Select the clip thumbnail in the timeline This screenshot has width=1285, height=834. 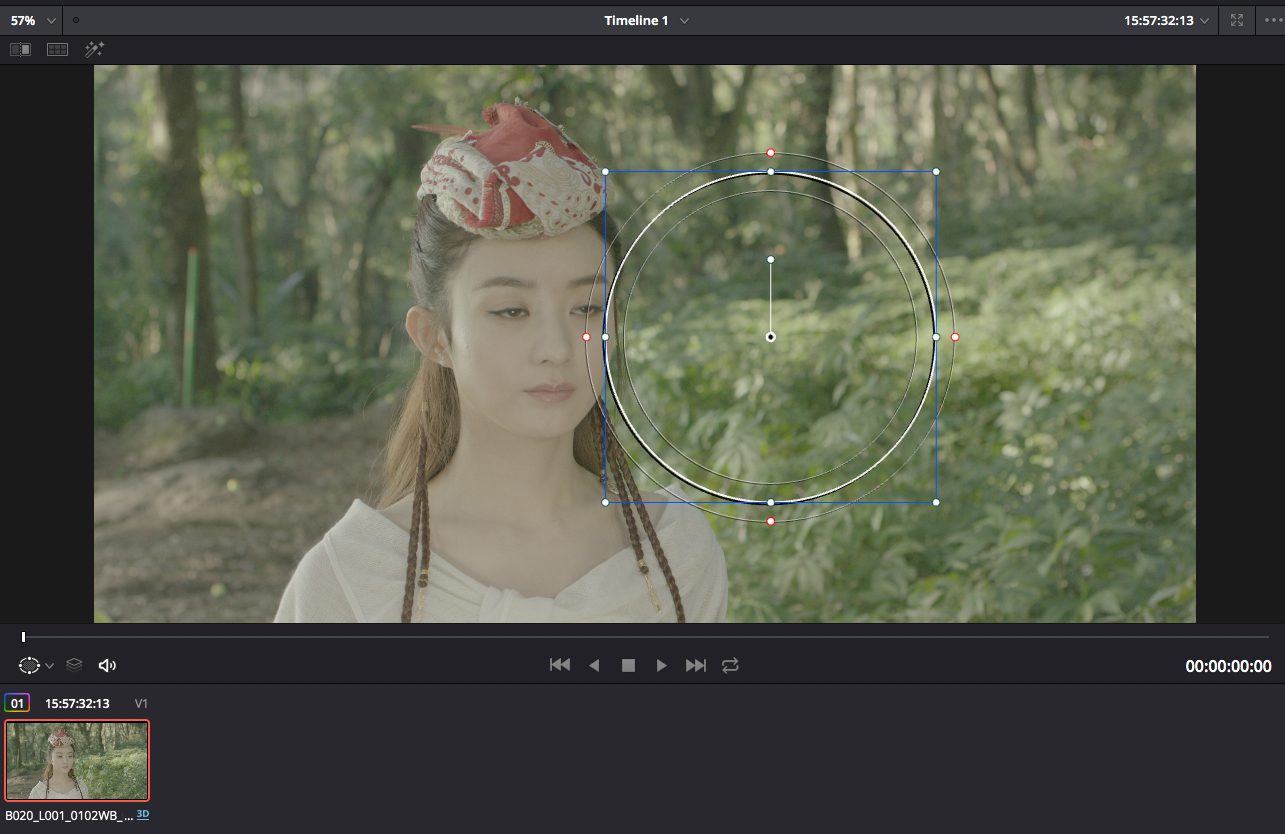click(77, 761)
